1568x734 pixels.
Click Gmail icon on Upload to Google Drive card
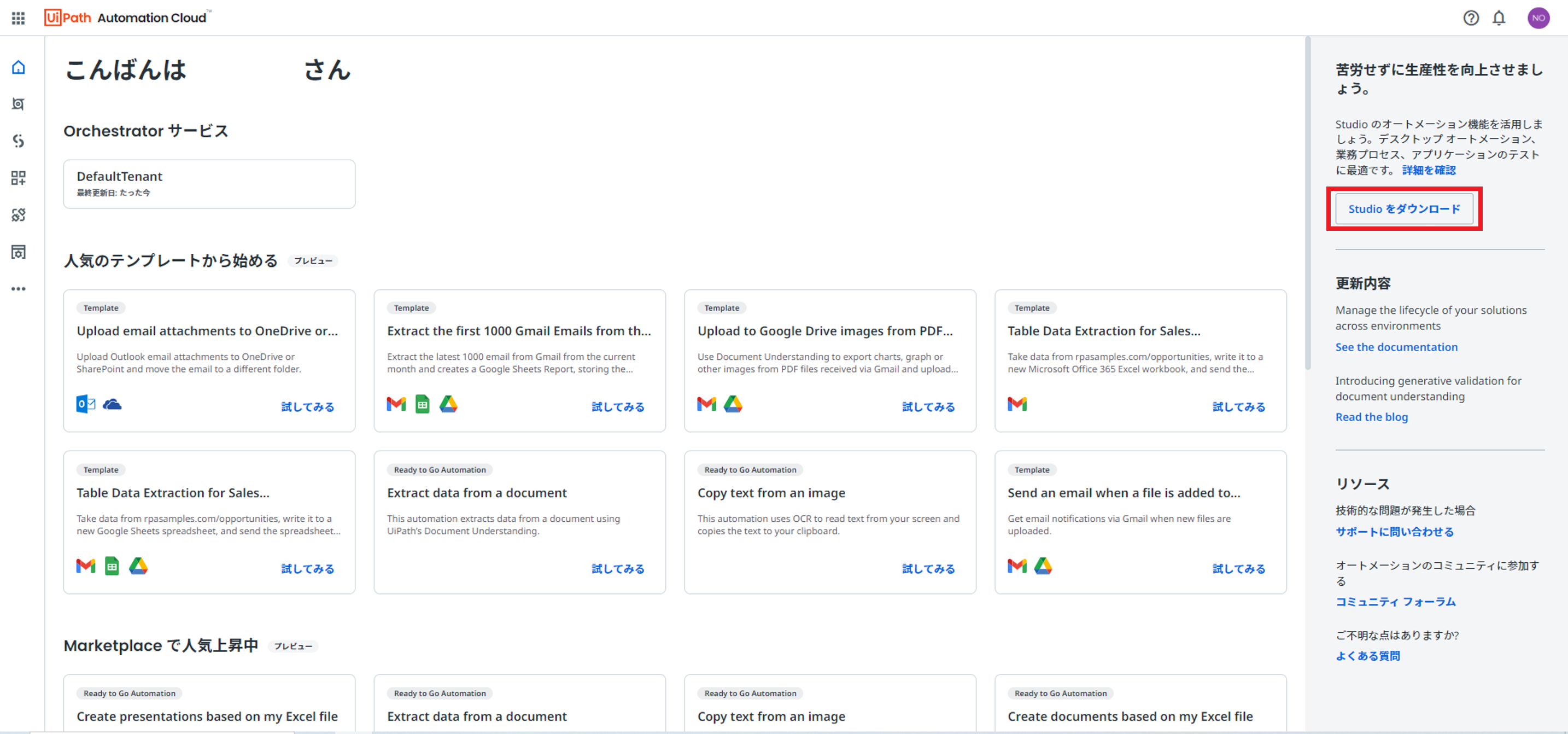point(707,404)
